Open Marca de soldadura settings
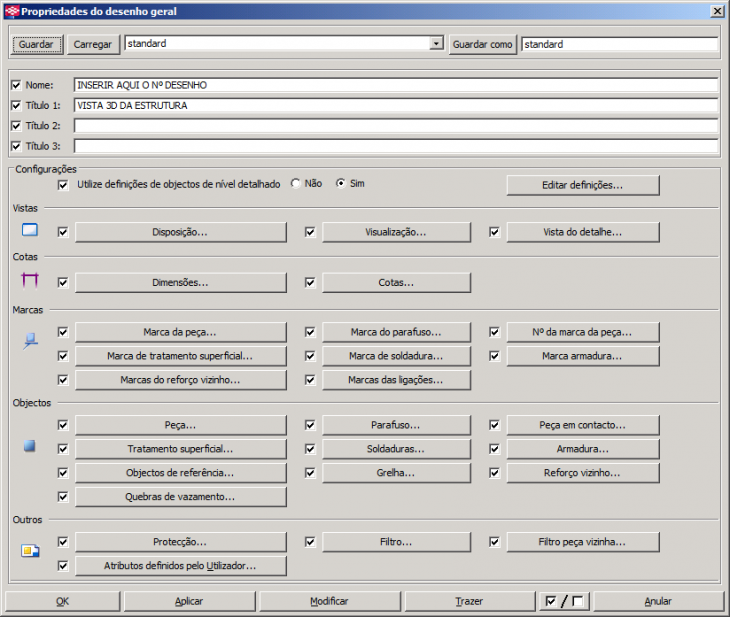Image resolution: width=730 pixels, height=617 pixels. pyautogui.click(x=396, y=356)
